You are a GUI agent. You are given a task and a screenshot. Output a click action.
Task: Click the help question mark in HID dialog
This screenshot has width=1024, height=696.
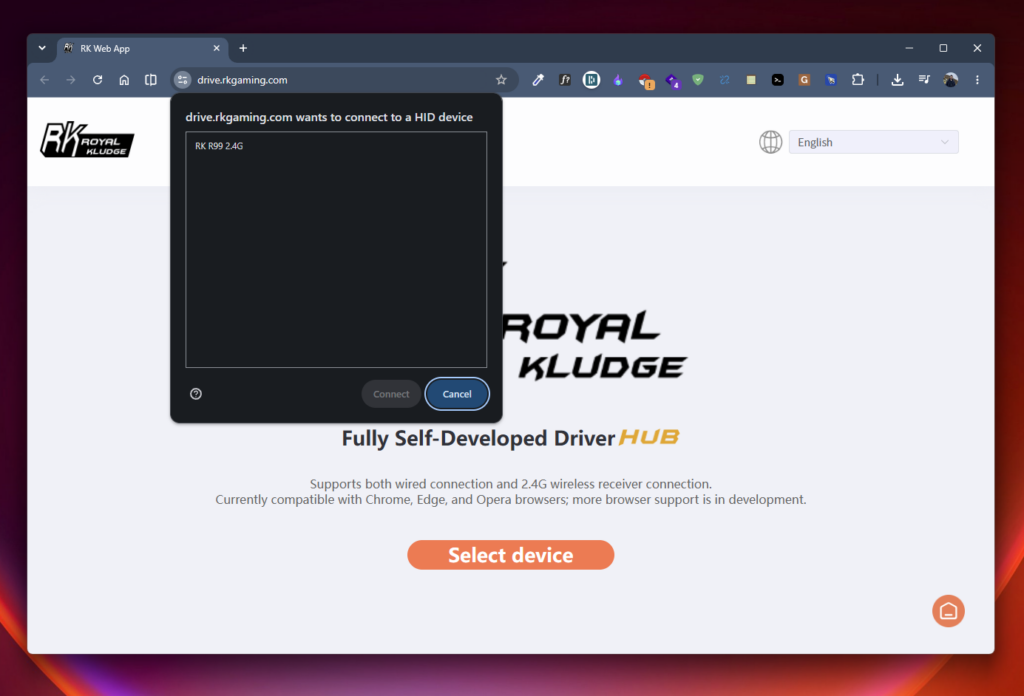(x=196, y=394)
